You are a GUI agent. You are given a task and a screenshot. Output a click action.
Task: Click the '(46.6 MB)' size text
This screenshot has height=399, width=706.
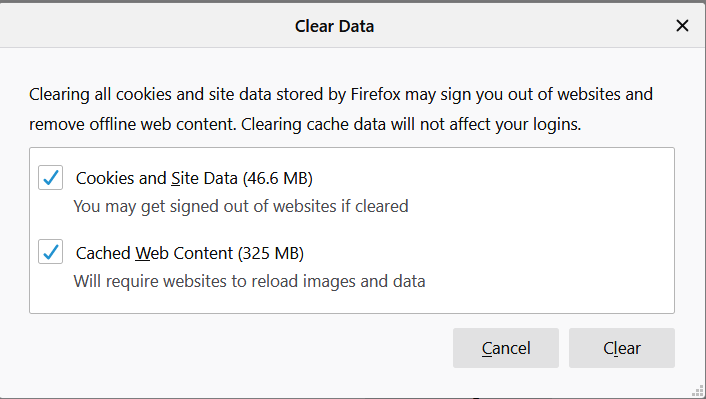click(277, 178)
